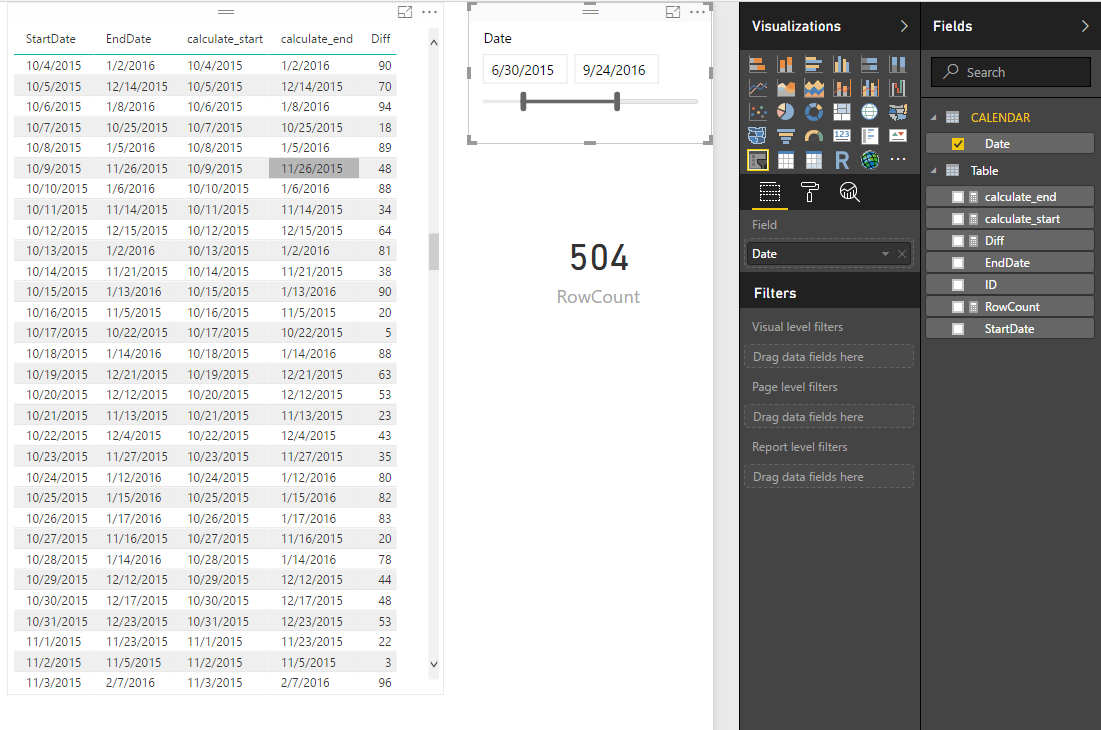Select the Clustered bar chart visualization

pyautogui.click(x=814, y=65)
